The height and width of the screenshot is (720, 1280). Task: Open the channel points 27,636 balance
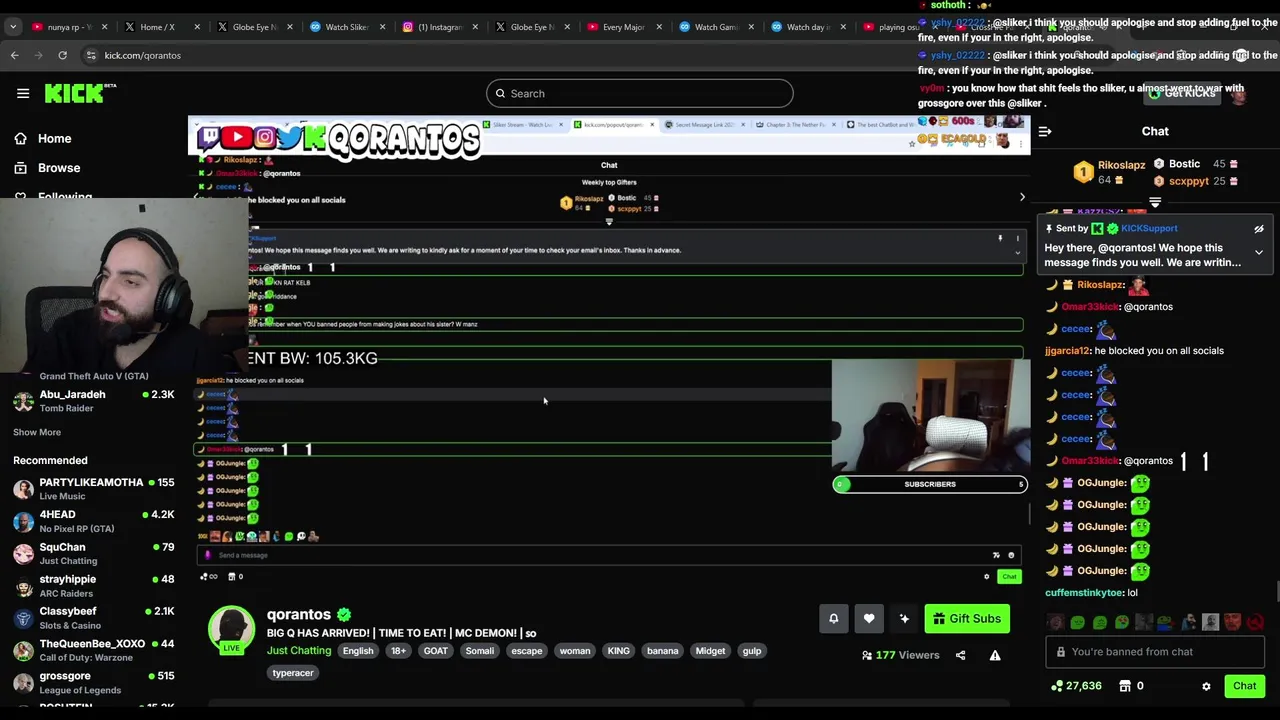coord(1076,686)
